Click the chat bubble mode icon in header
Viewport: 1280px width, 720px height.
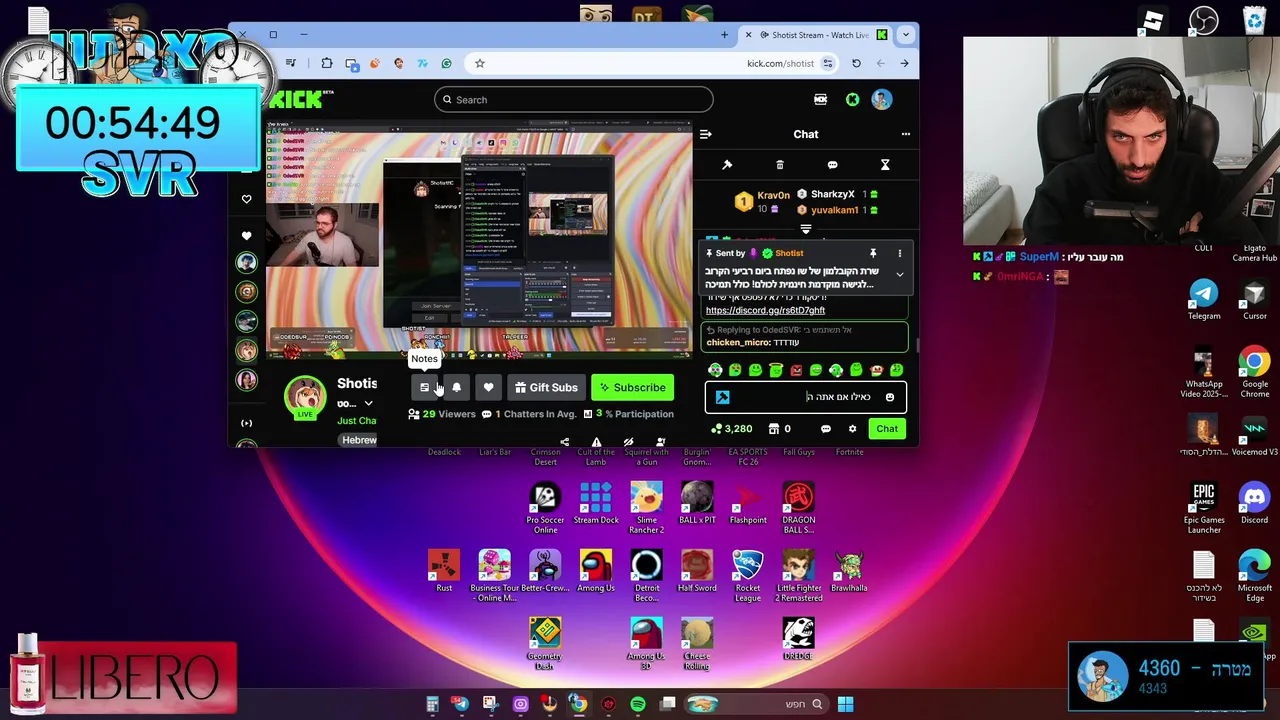coord(832,165)
